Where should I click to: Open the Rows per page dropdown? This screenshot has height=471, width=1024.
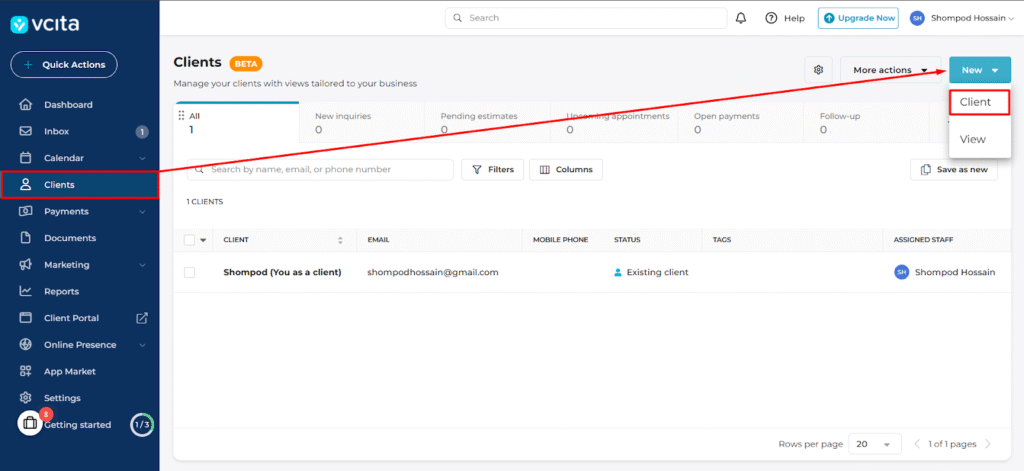coord(873,444)
